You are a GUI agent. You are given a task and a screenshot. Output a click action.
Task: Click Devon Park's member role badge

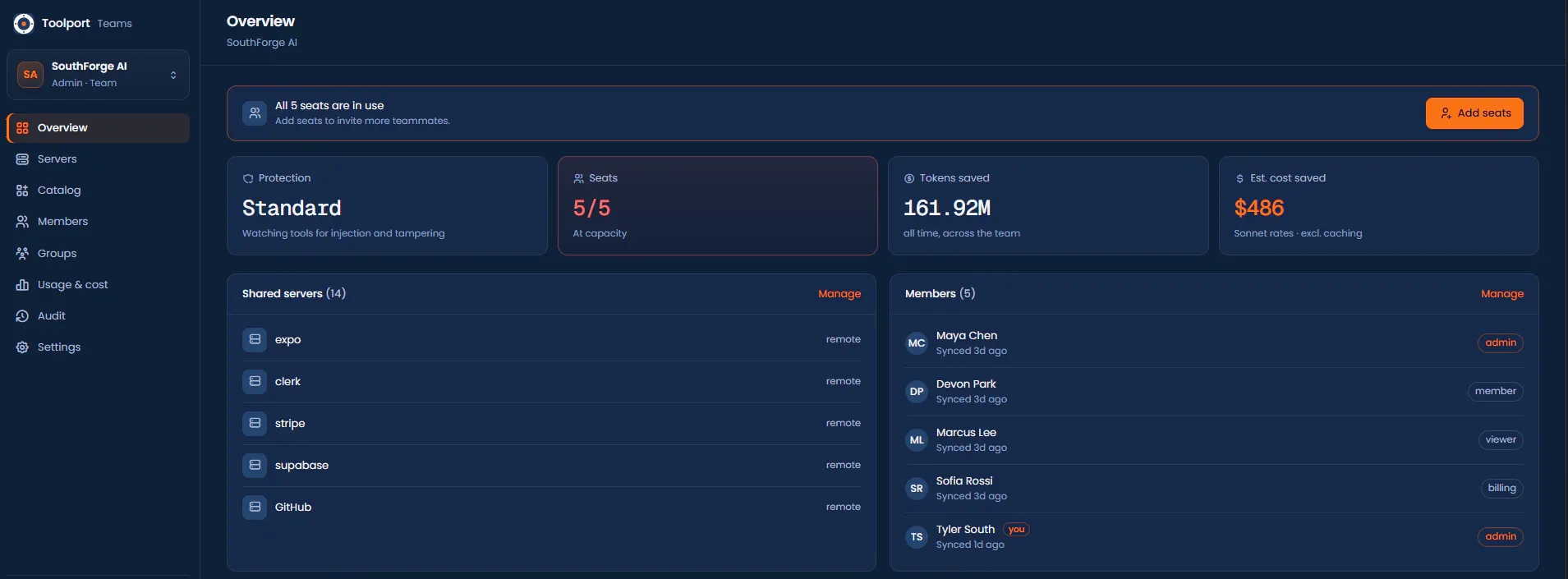click(1496, 392)
